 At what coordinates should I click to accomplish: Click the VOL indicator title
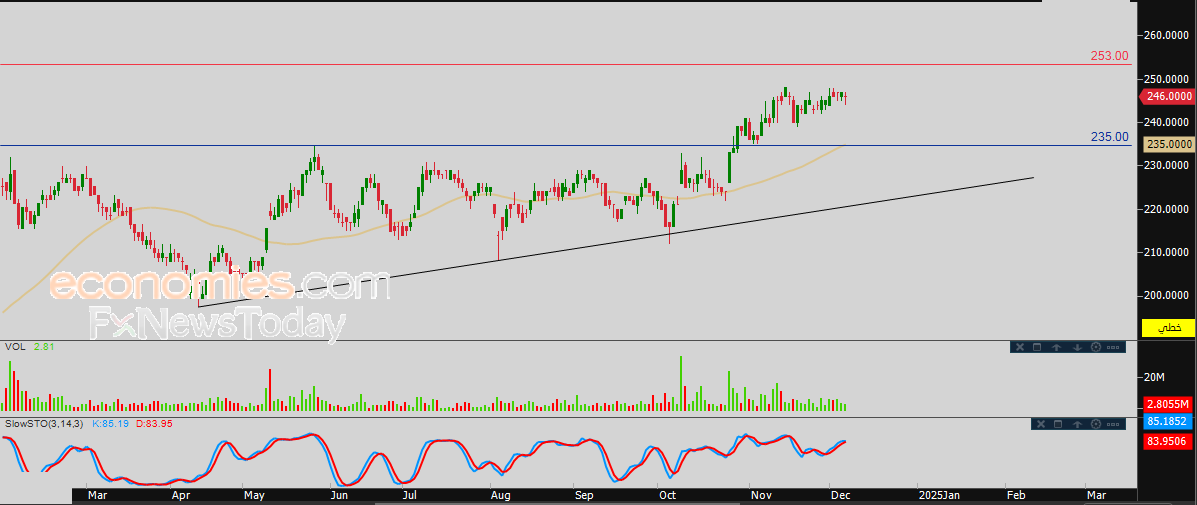[15, 346]
